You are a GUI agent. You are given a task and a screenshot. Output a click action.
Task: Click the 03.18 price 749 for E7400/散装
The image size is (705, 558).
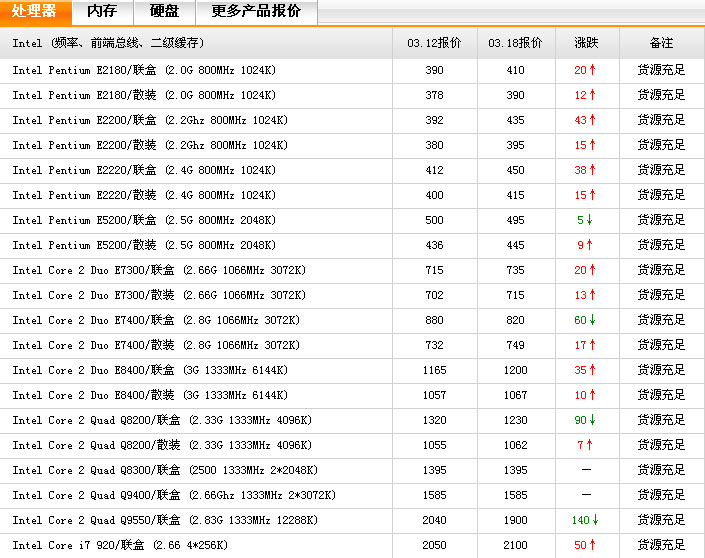pos(515,345)
